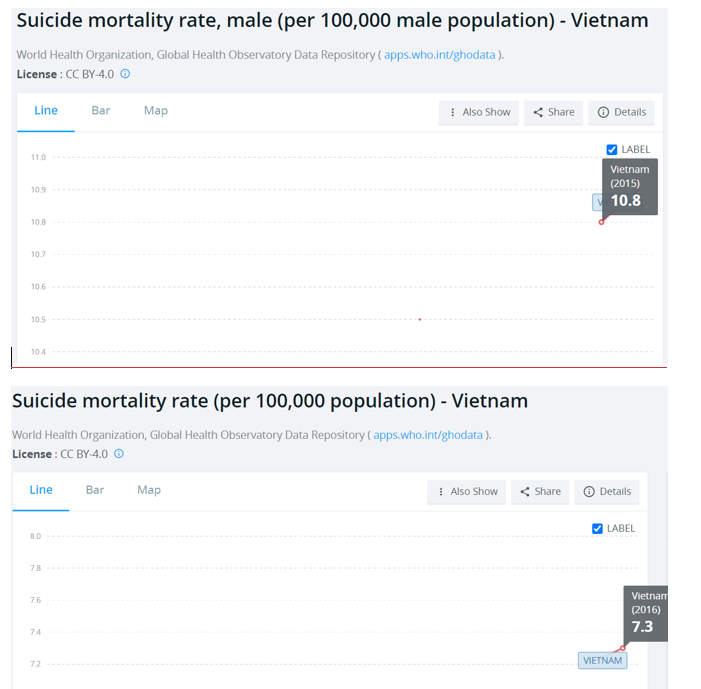701x689 pixels.
Task: Click the Share button in the lower chart
Action: [540, 491]
